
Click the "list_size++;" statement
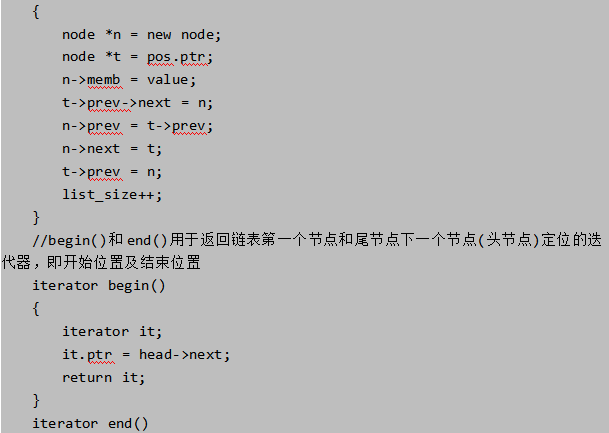pyautogui.click(x=112, y=195)
